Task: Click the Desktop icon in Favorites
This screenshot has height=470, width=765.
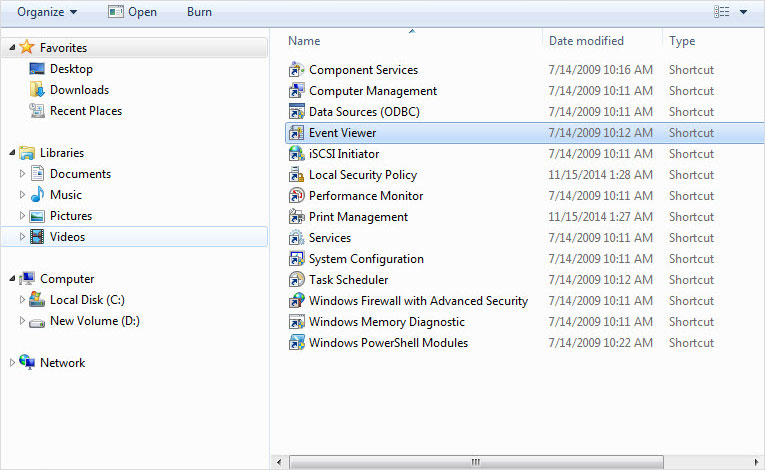Action: coord(37,69)
